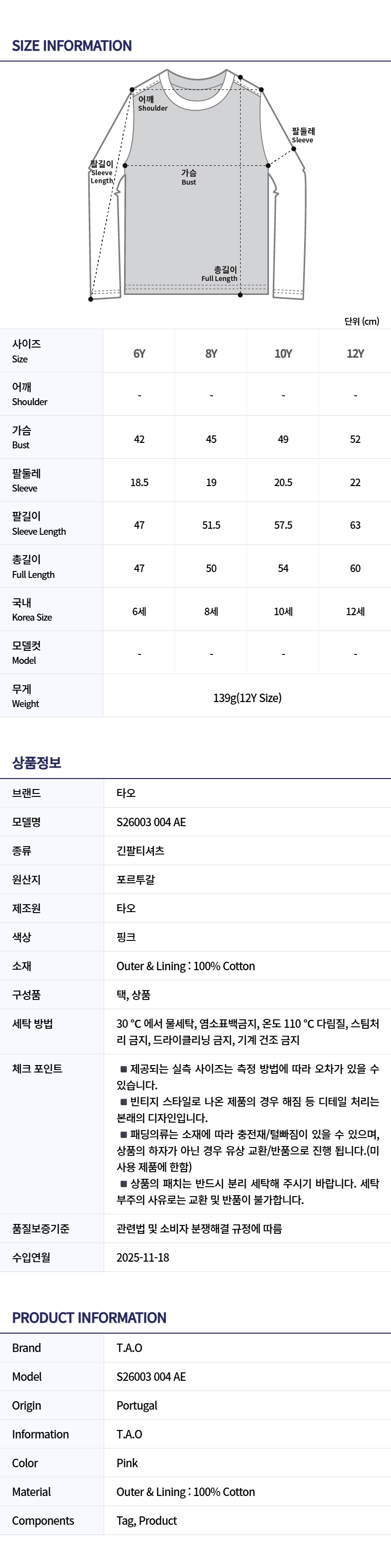This screenshot has height=1568, width=391.
Task: Click the Sleeve Length value 57.5
Action: pyautogui.click(x=283, y=525)
